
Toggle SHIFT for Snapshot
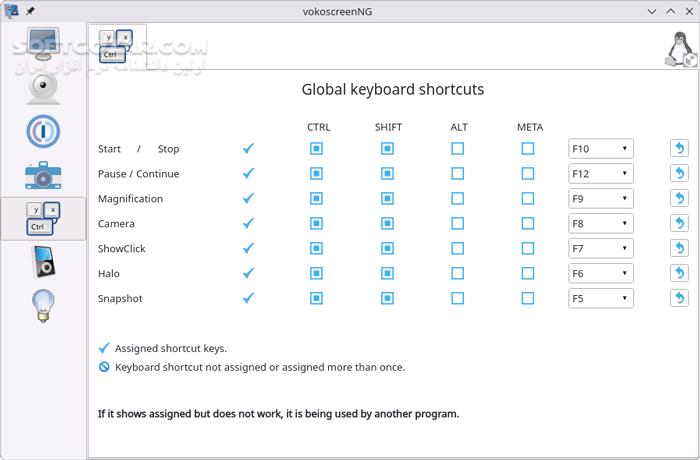click(x=388, y=298)
